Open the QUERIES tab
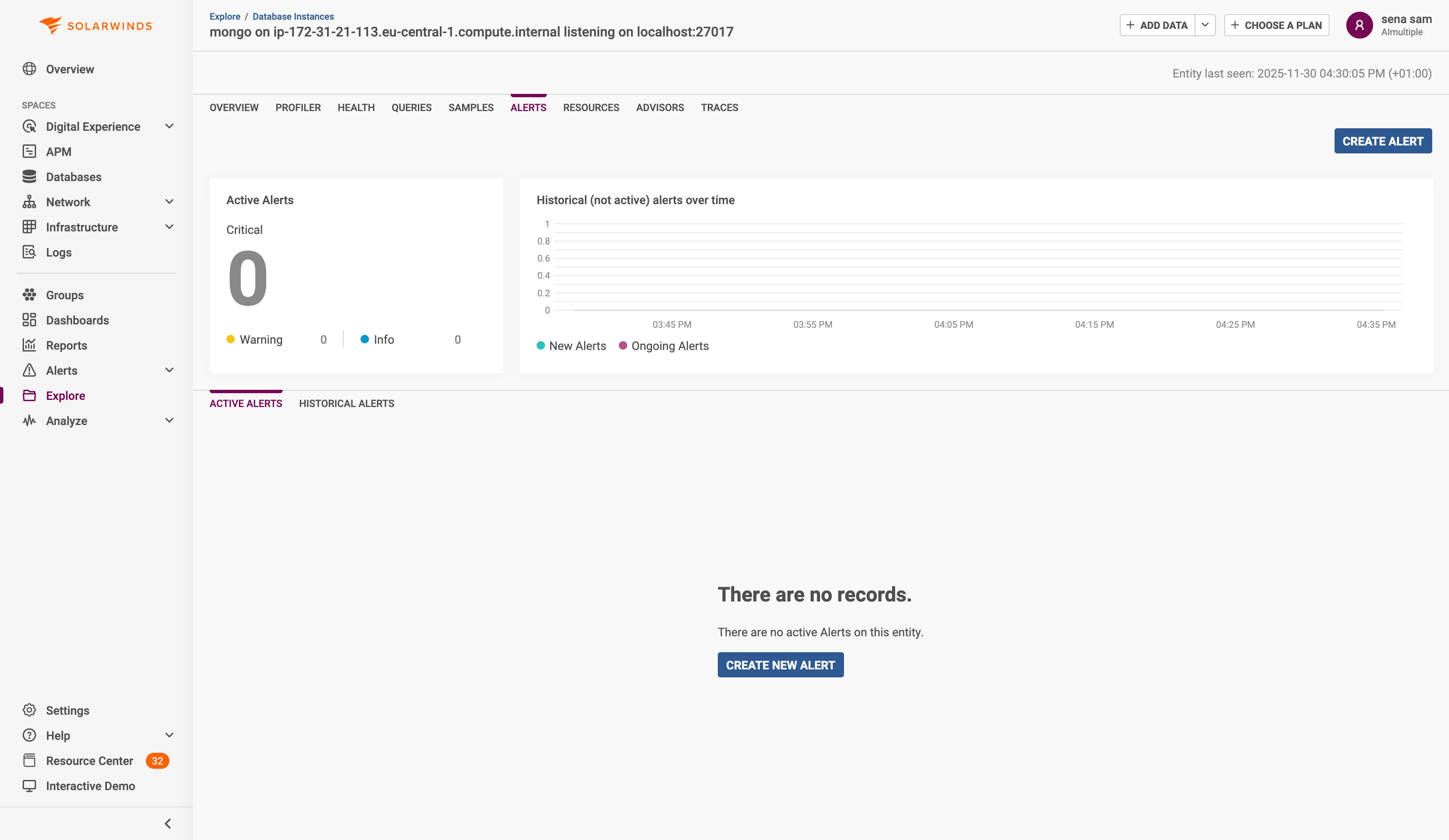1449x840 pixels. [412, 108]
